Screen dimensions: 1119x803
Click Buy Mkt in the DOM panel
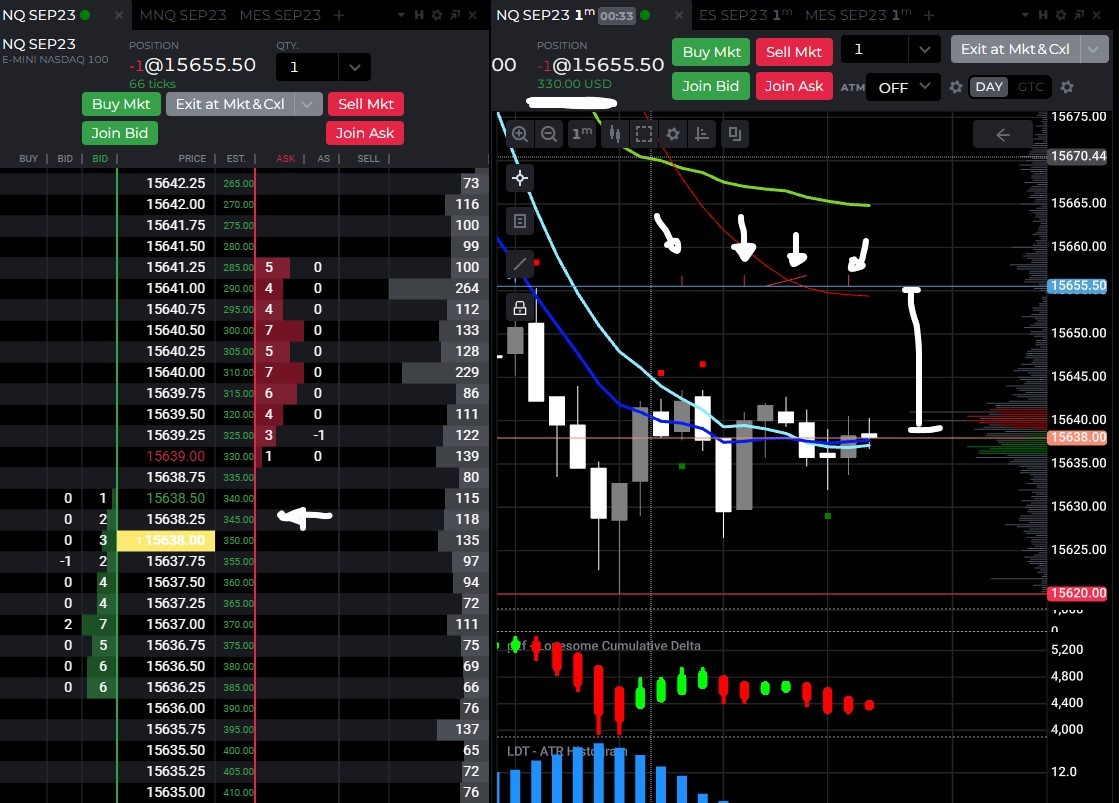121,104
